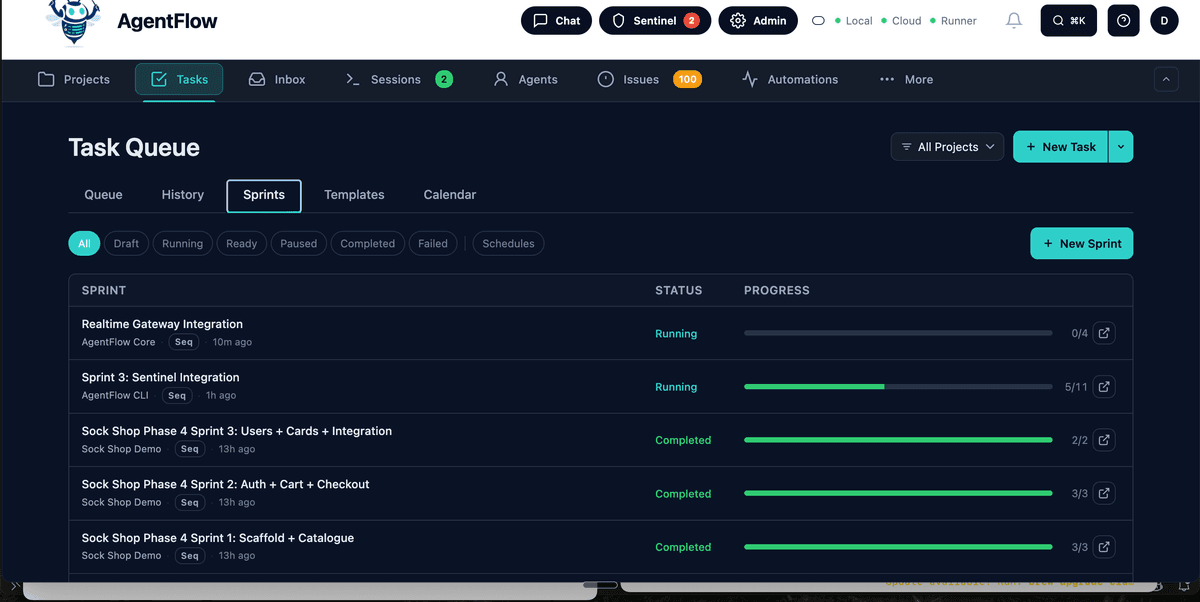Open the Issues navigation item
Image resolution: width=1200 pixels, height=602 pixels.
point(641,80)
